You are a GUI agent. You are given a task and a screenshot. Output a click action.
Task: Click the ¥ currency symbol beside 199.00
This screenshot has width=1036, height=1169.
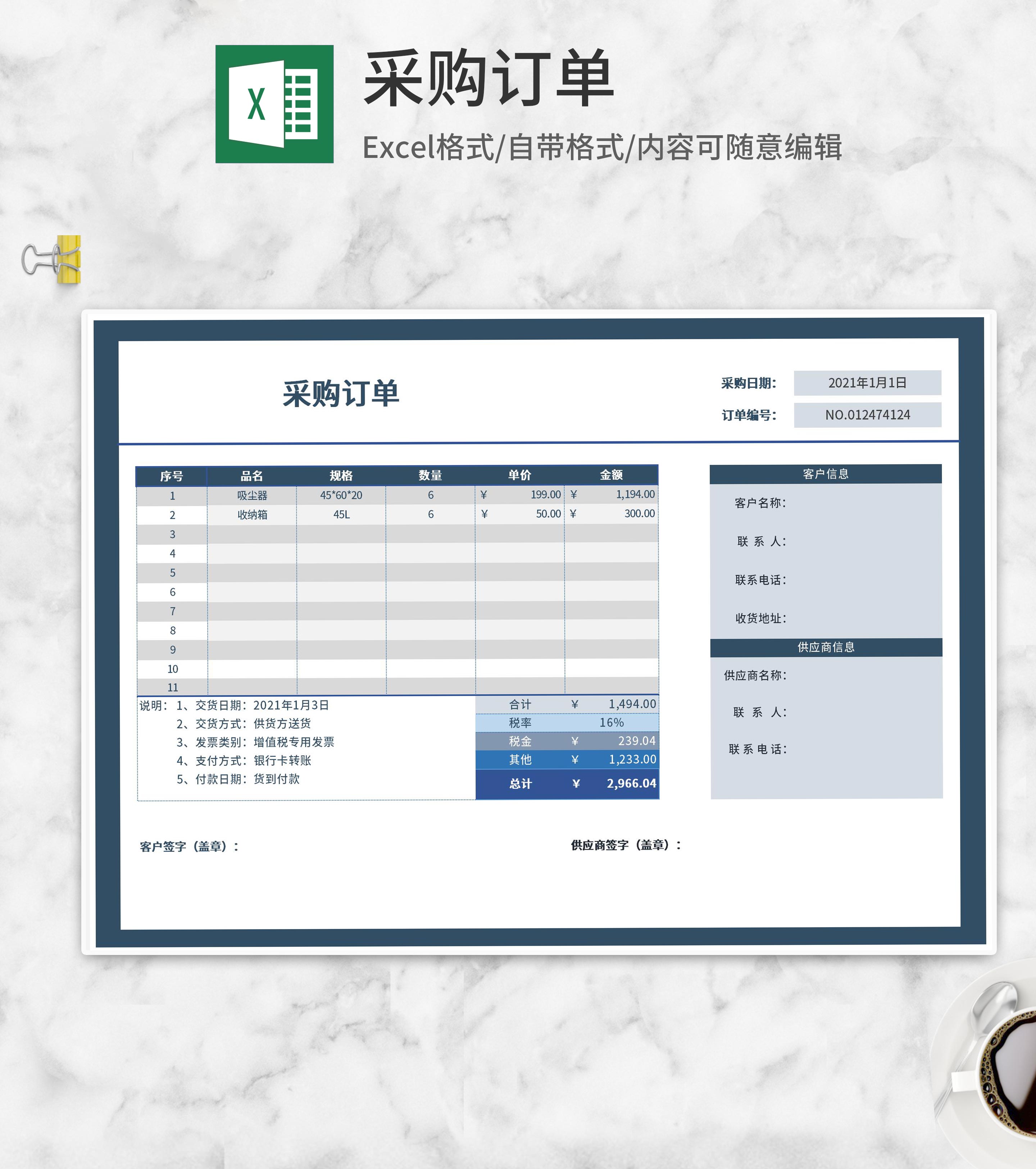click(x=483, y=495)
